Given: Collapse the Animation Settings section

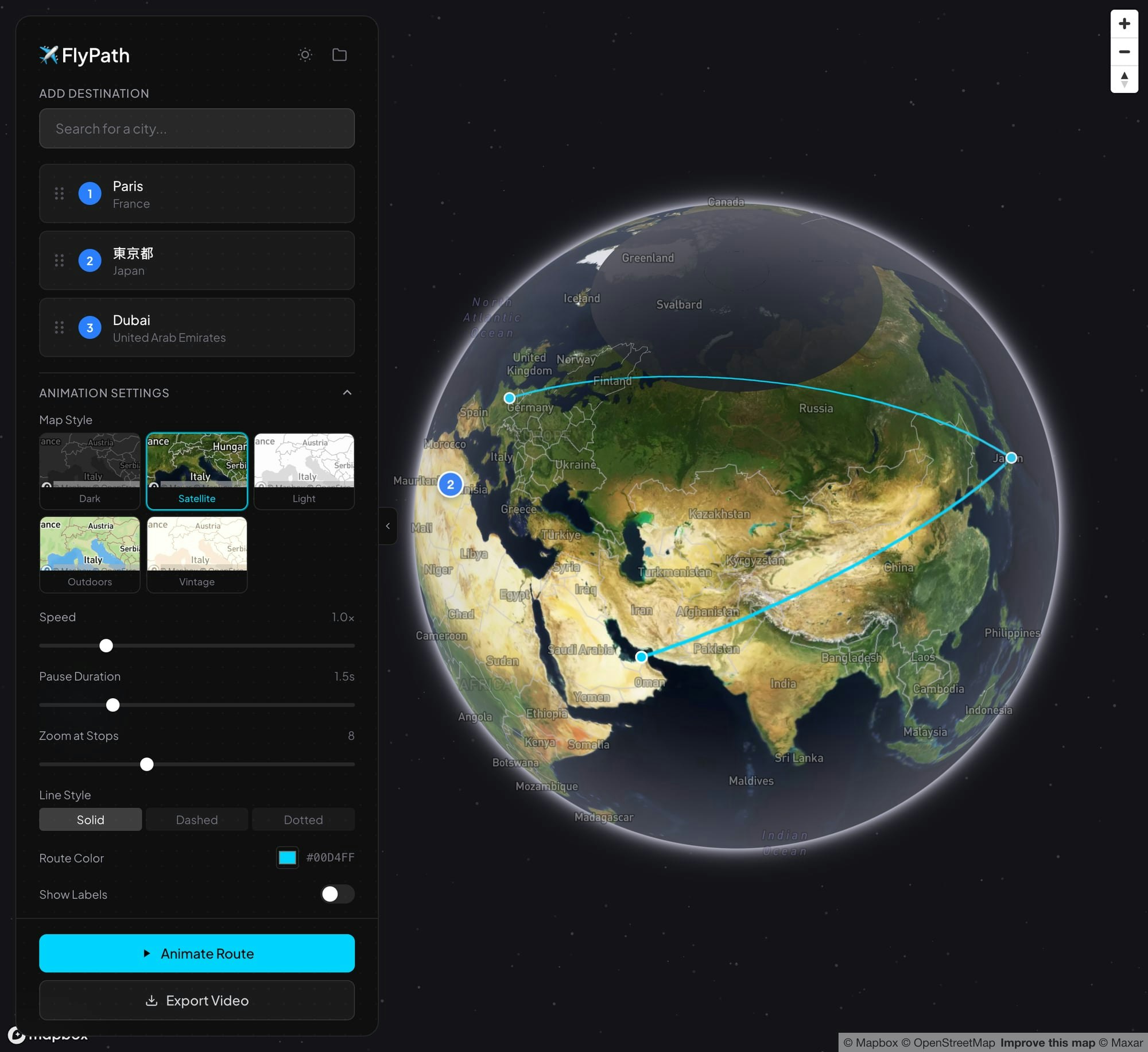Looking at the screenshot, I should [x=347, y=392].
